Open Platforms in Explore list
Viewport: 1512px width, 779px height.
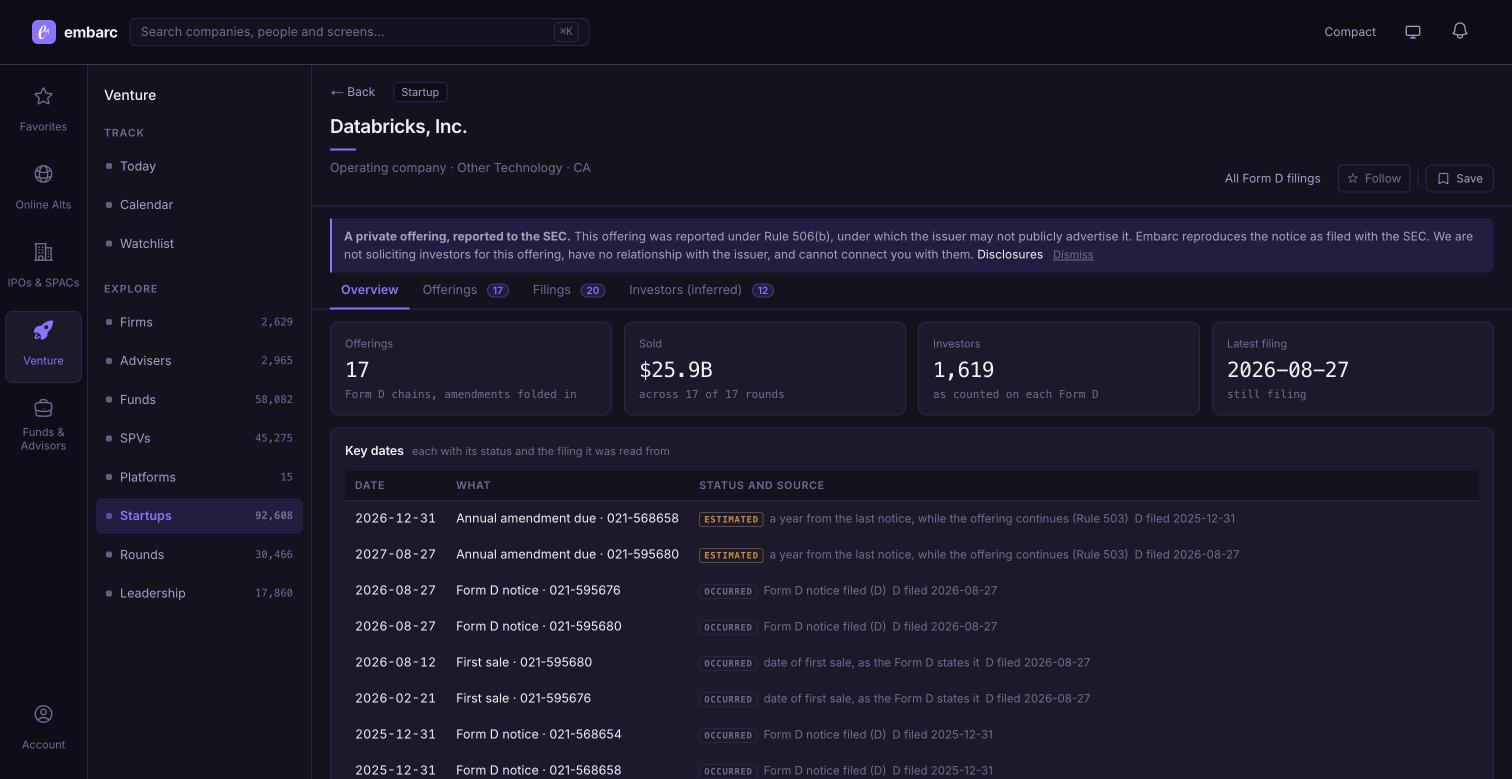tap(199, 477)
